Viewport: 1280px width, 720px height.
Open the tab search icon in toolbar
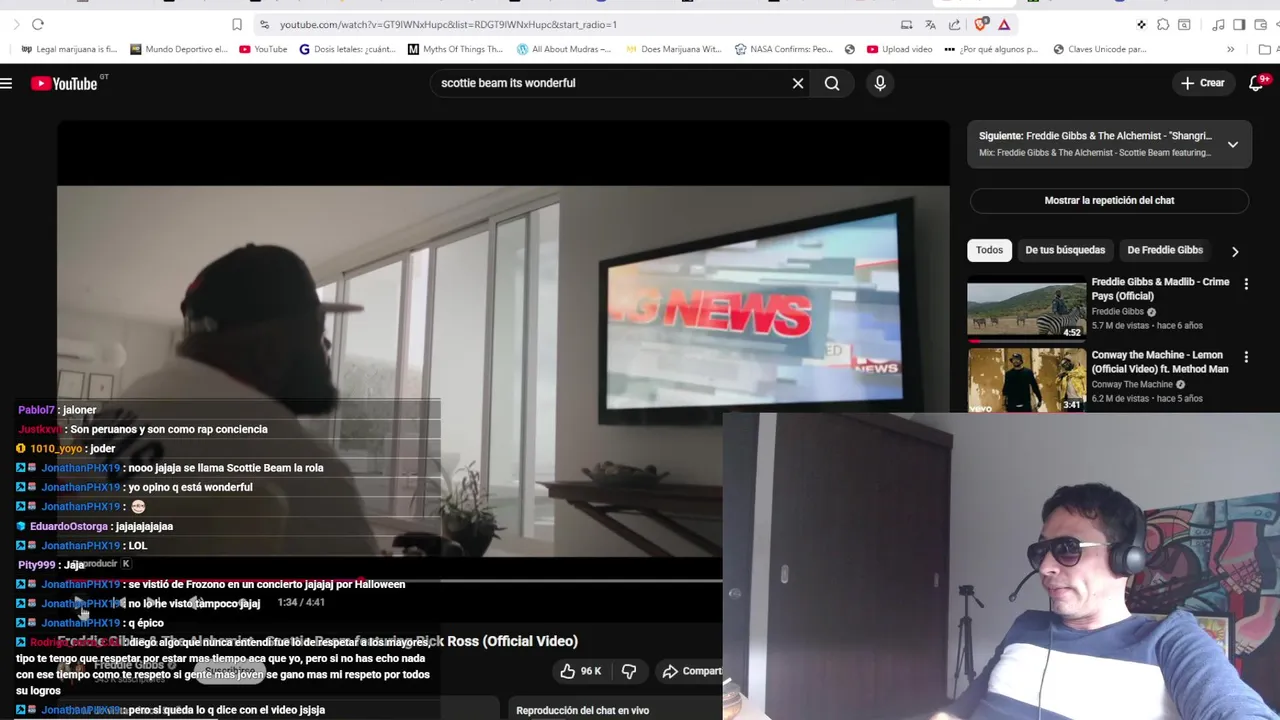pos(1184,24)
